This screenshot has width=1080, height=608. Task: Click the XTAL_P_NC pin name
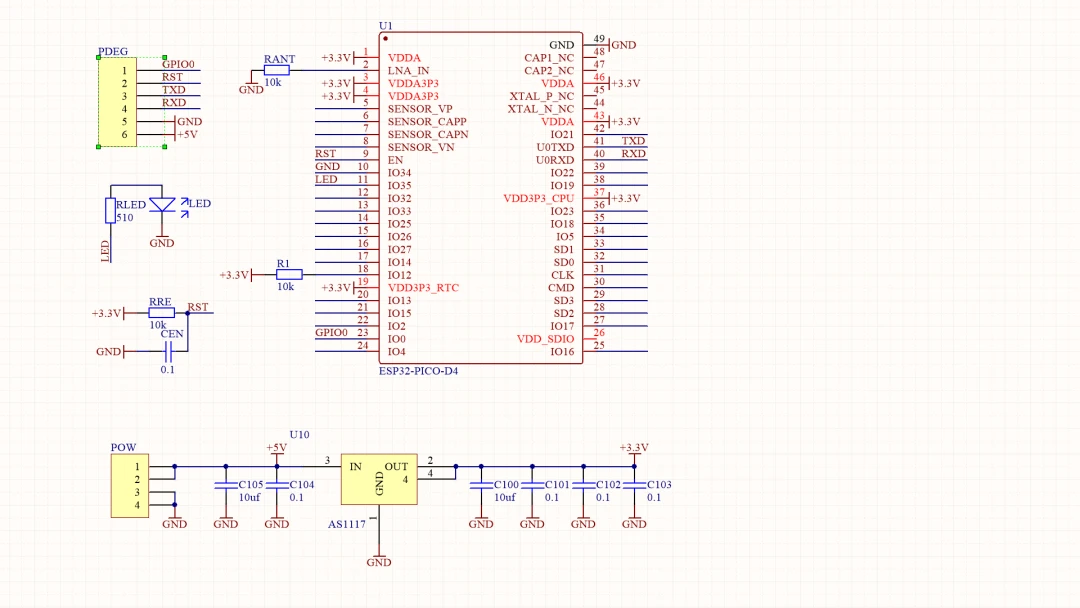click(541, 96)
